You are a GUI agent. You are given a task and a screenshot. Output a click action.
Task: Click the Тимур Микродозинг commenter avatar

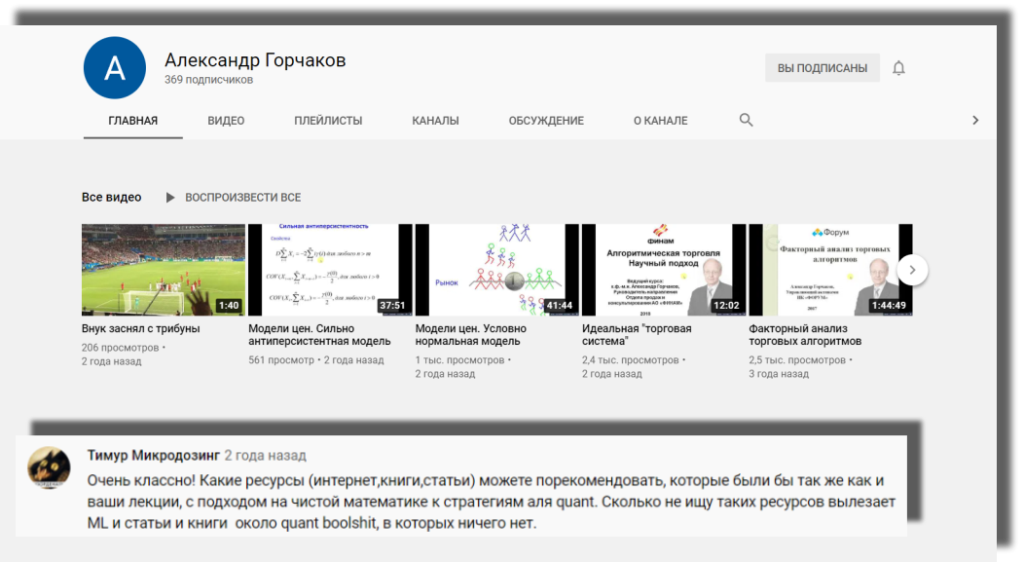(49, 468)
